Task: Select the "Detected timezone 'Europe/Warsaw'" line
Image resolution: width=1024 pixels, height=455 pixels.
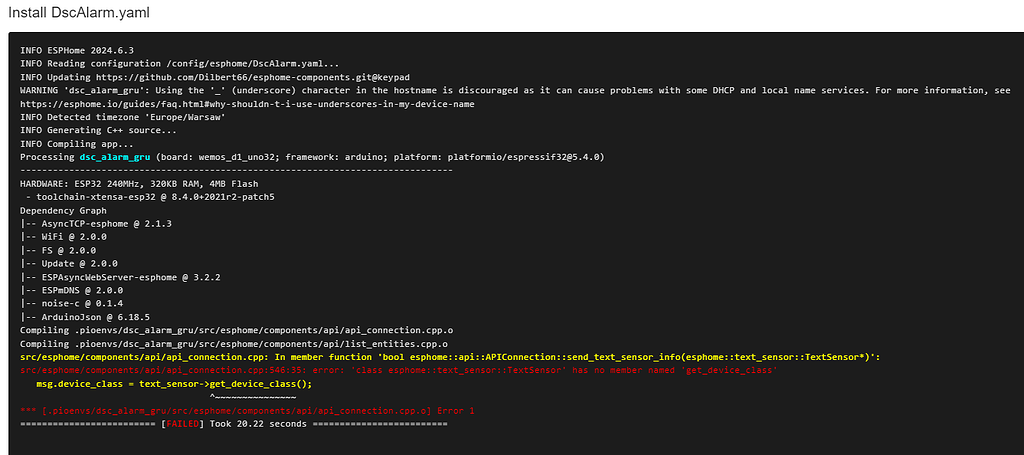Action: click(x=122, y=117)
